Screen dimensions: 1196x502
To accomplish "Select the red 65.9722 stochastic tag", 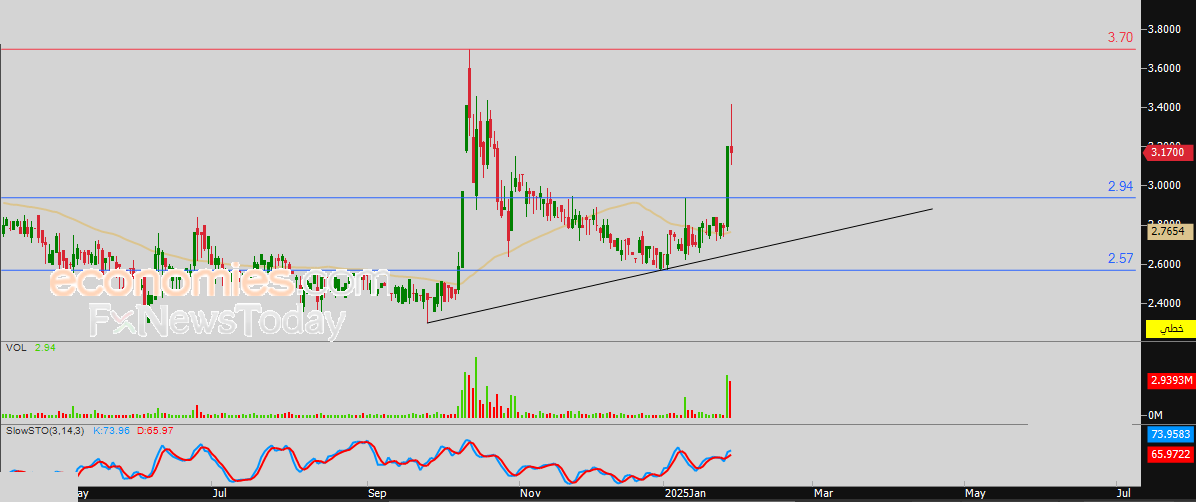I will pyautogui.click(x=1169, y=455).
